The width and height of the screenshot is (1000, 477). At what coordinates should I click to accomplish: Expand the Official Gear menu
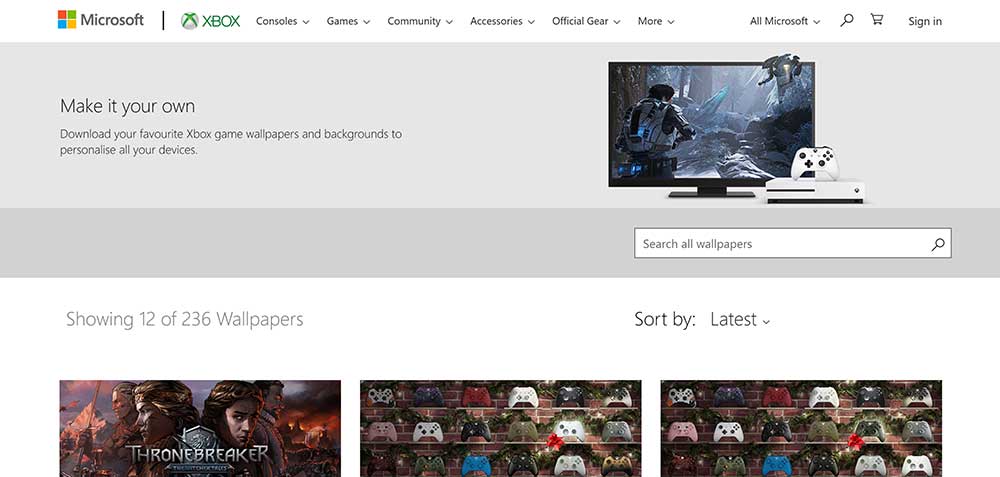coord(586,21)
